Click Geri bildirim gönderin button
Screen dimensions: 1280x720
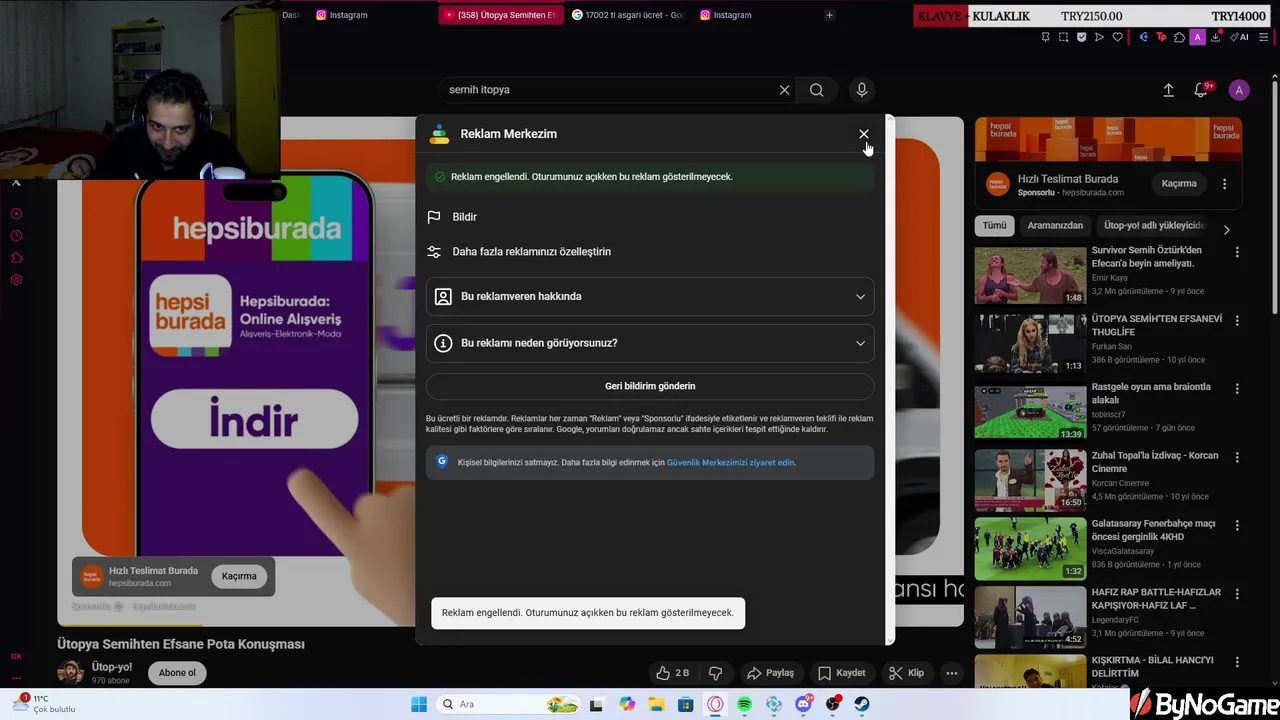pos(650,386)
